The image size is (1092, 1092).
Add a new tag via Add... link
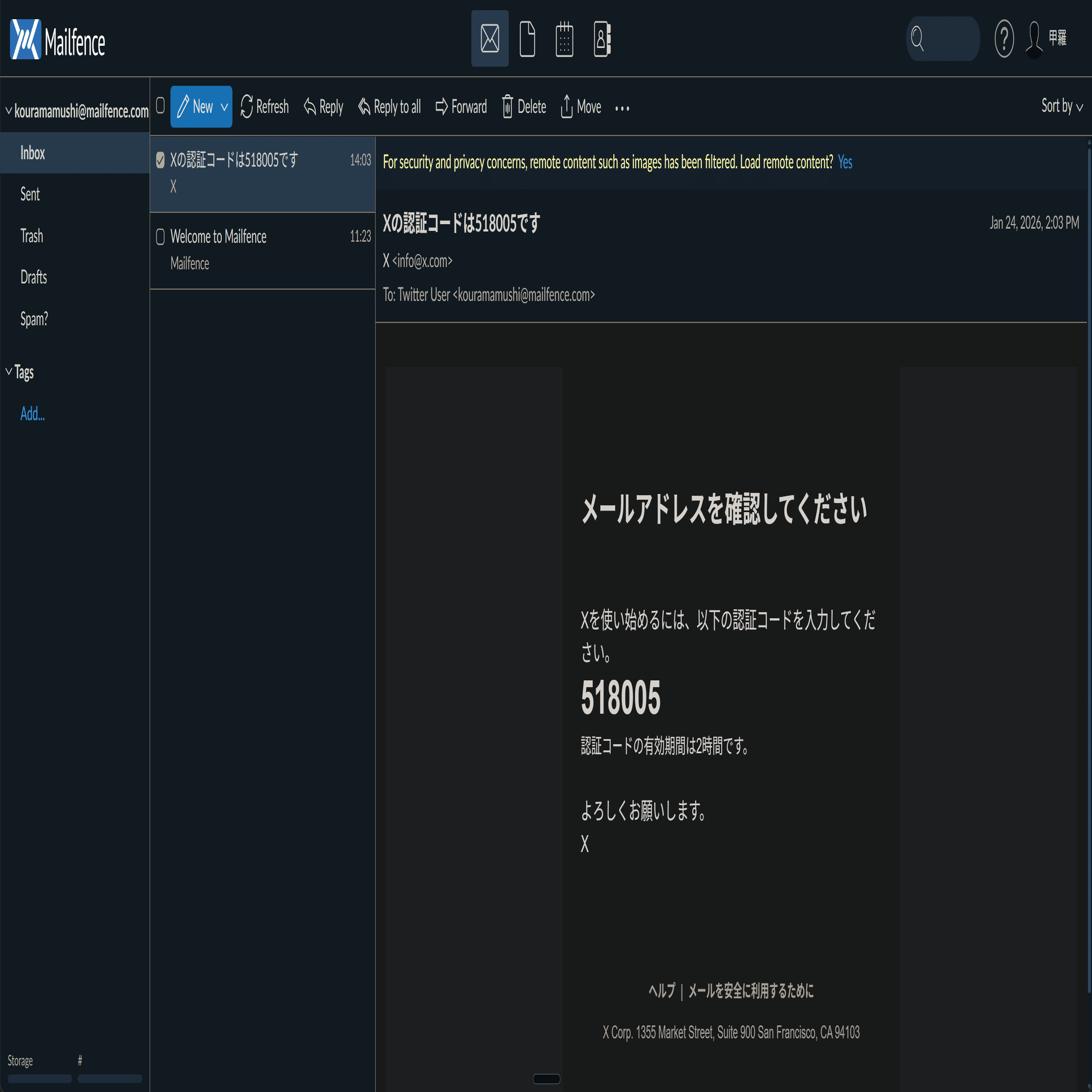[x=32, y=414]
